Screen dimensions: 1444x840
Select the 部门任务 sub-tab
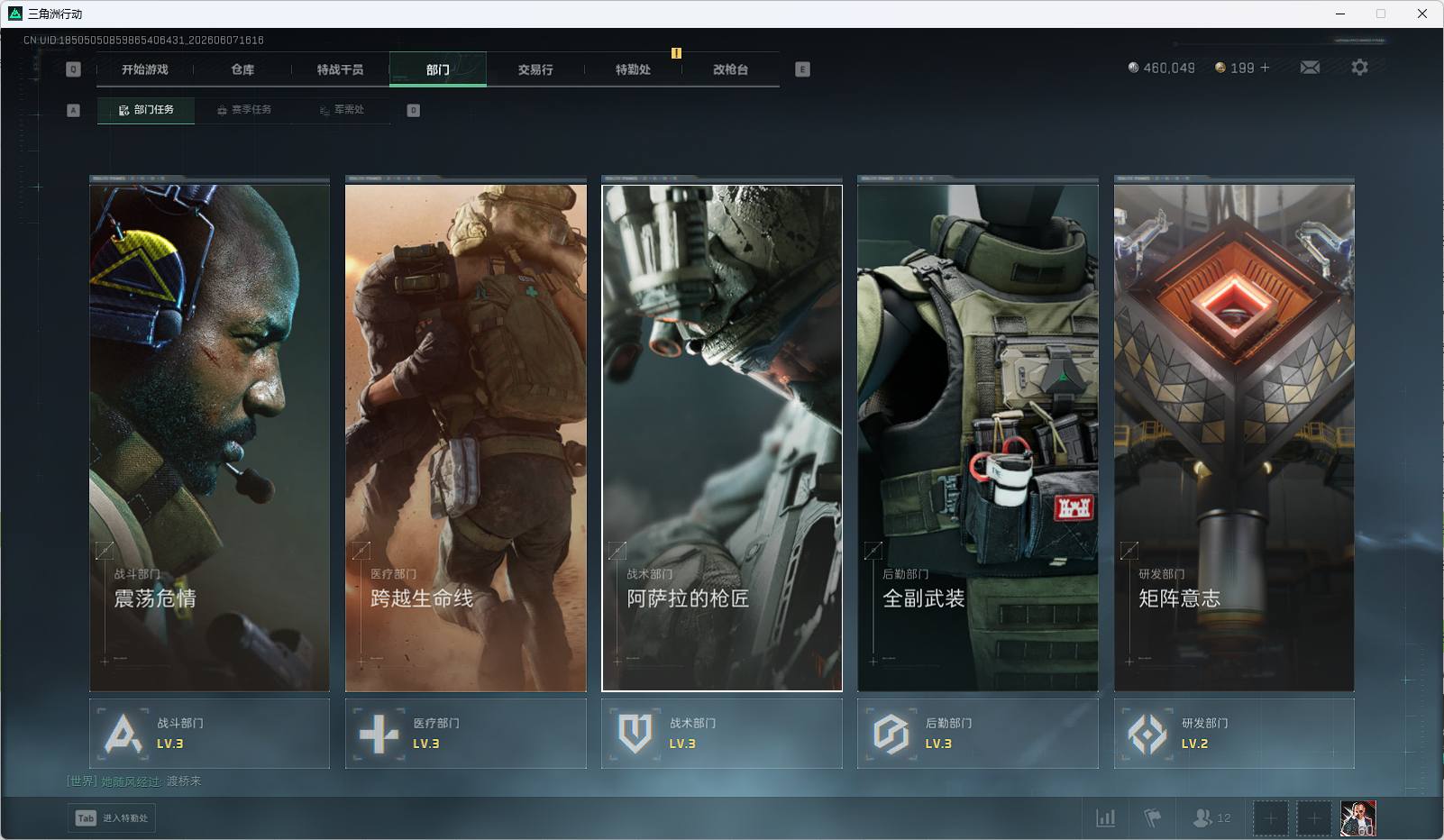pos(146,110)
